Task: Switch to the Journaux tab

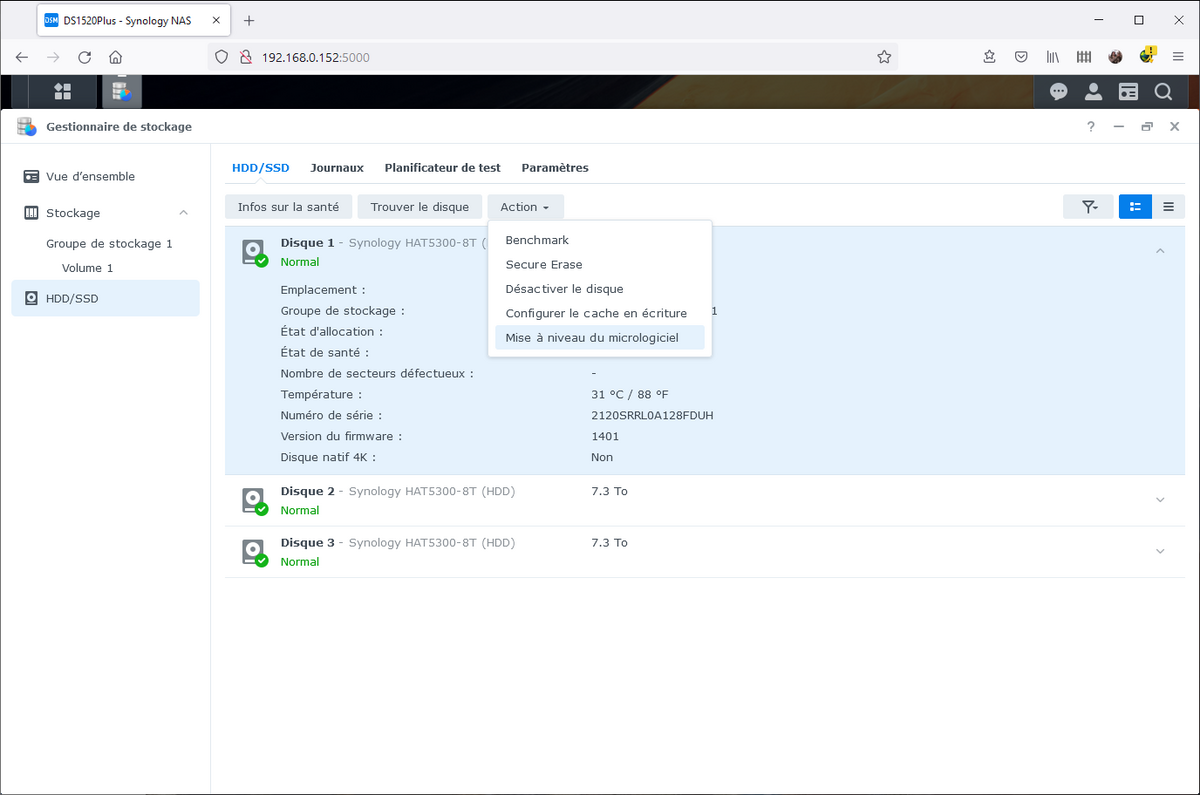Action: (337, 168)
